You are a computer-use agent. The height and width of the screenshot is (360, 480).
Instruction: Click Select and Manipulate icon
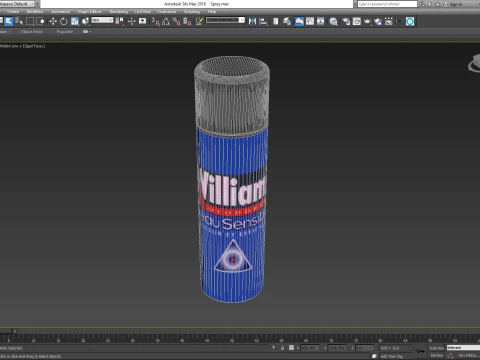(132, 22)
